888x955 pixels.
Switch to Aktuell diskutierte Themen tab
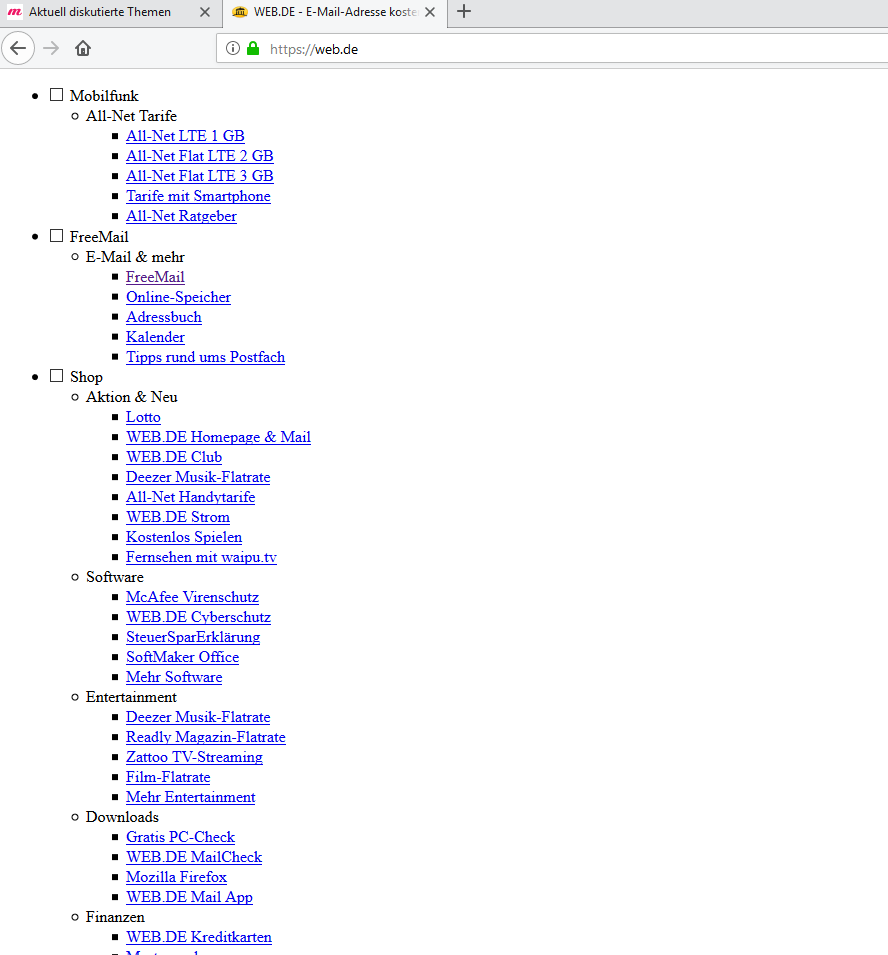[111, 12]
